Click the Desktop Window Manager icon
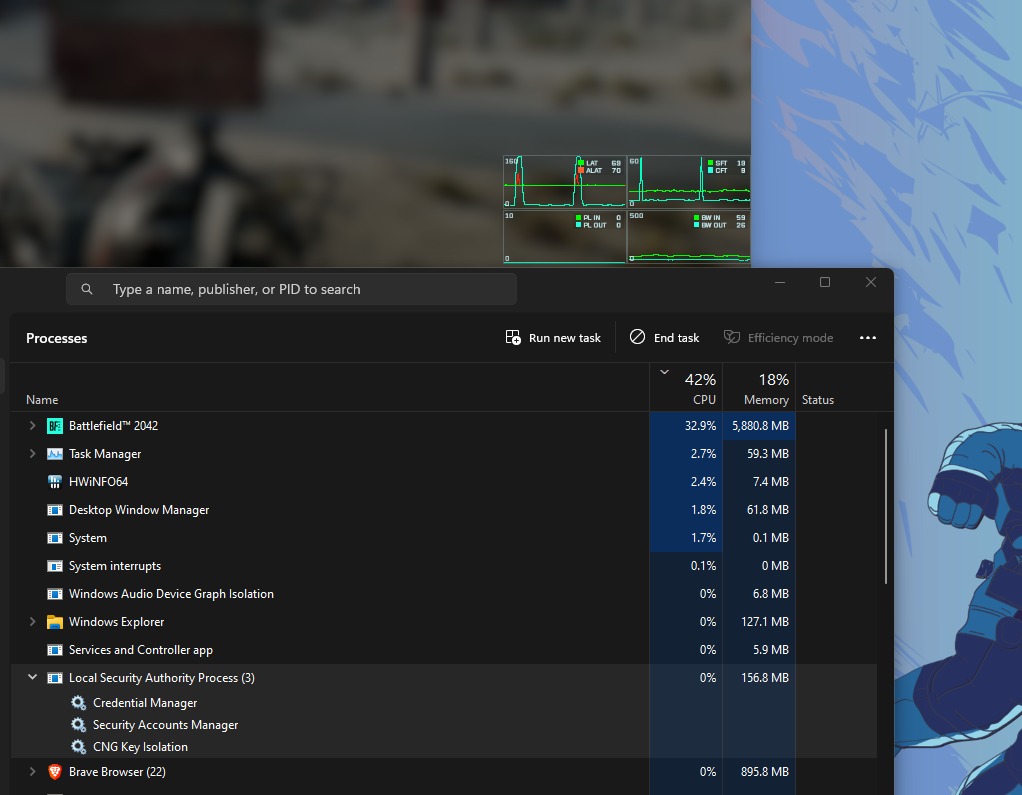The width and height of the screenshot is (1022, 795). (x=55, y=510)
